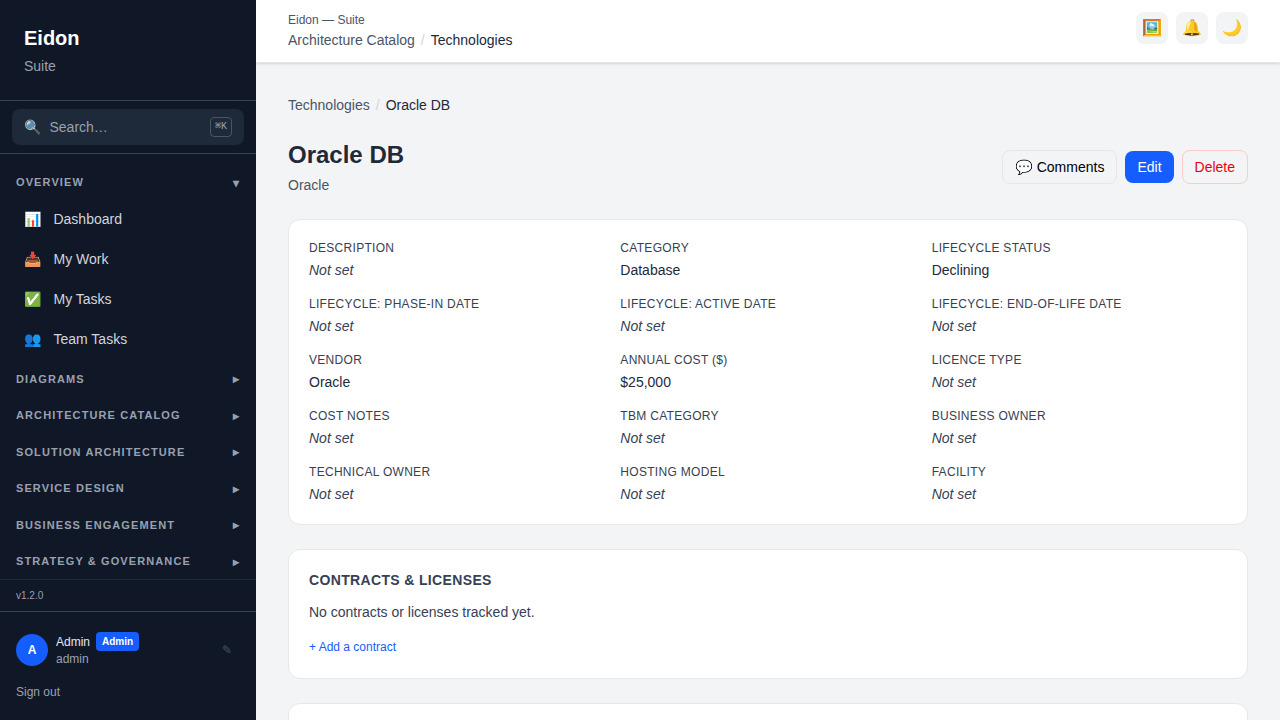Click Not set under Technical Owner
This screenshot has width=1280, height=720.
tap(331, 494)
